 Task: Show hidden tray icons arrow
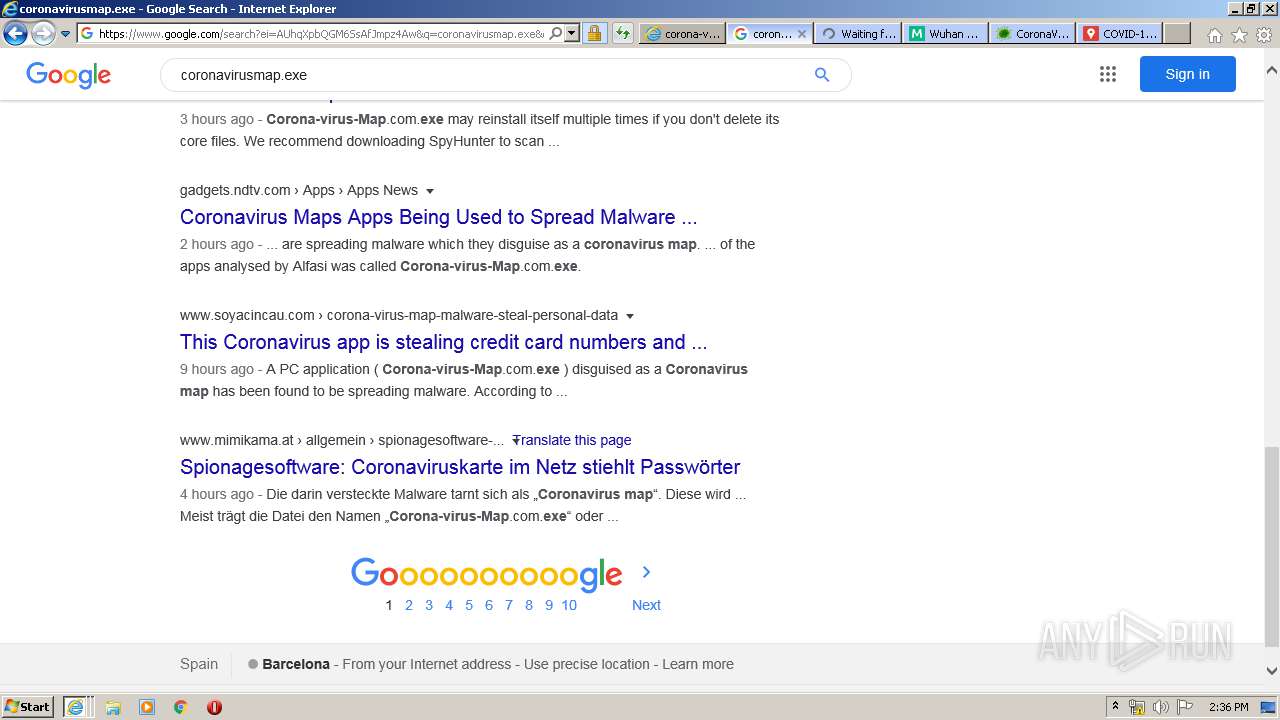1116,707
